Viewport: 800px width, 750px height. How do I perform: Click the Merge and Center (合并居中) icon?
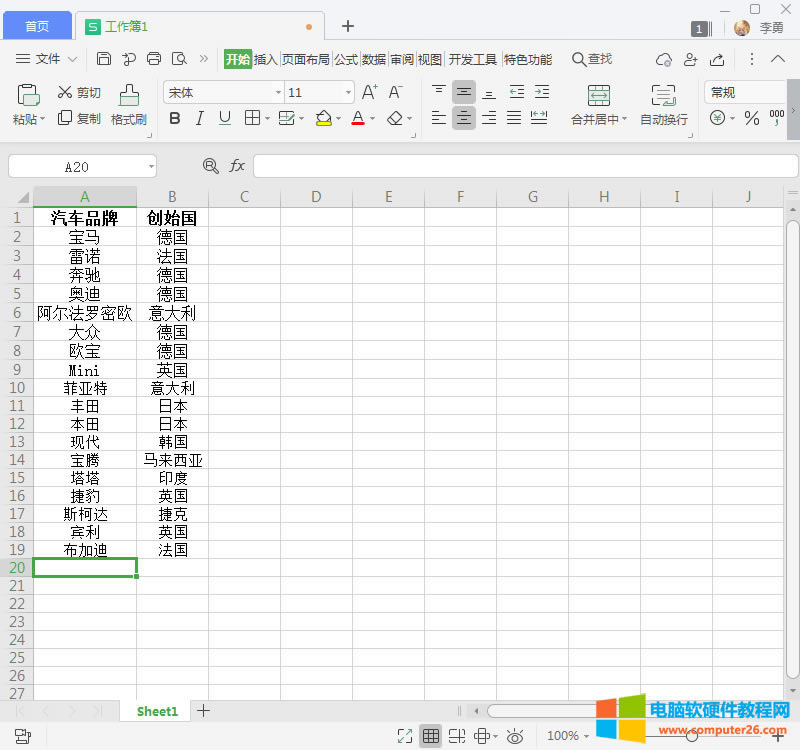point(598,96)
